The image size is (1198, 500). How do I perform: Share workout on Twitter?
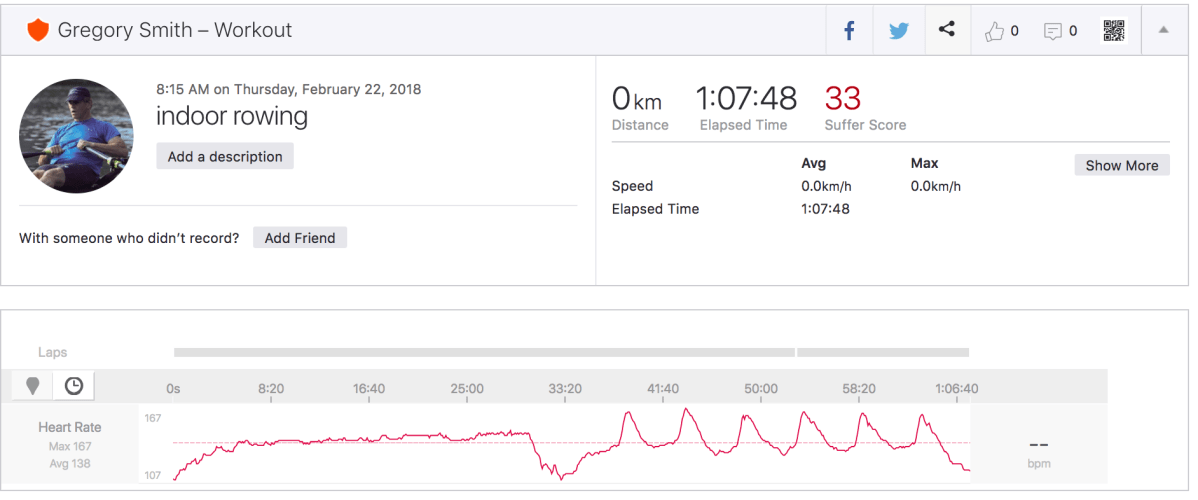pyautogui.click(x=898, y=31)
